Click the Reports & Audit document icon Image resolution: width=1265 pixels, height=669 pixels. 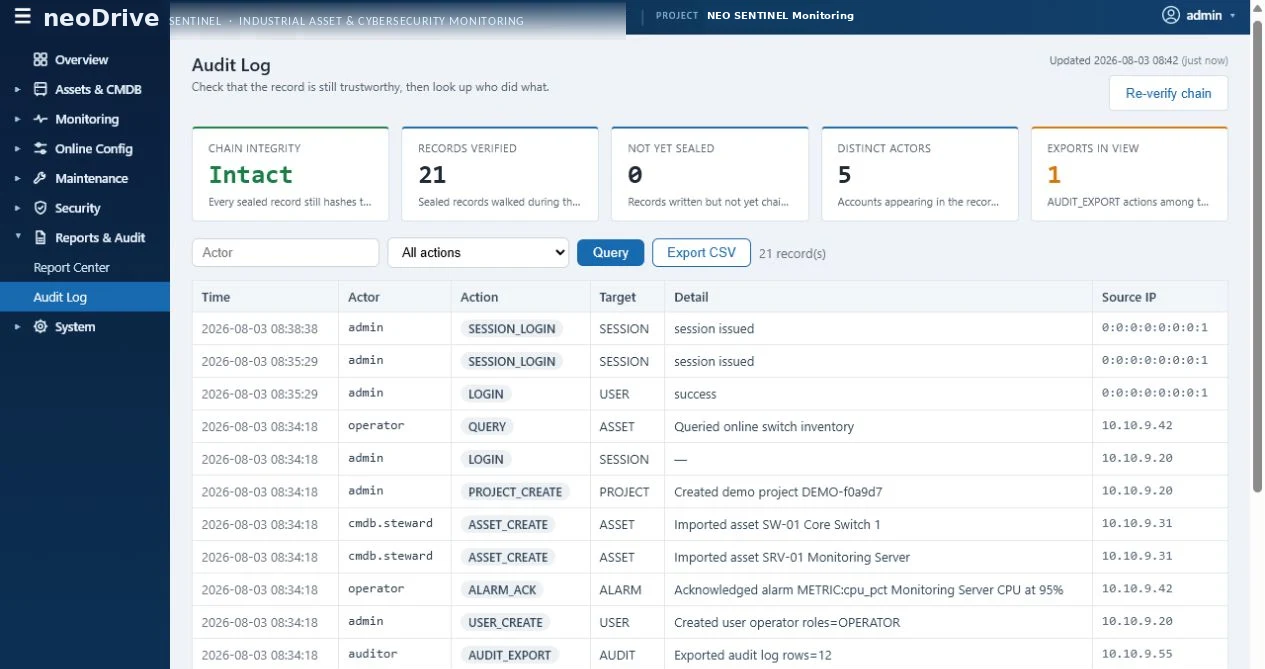click(x=40, y=238)
